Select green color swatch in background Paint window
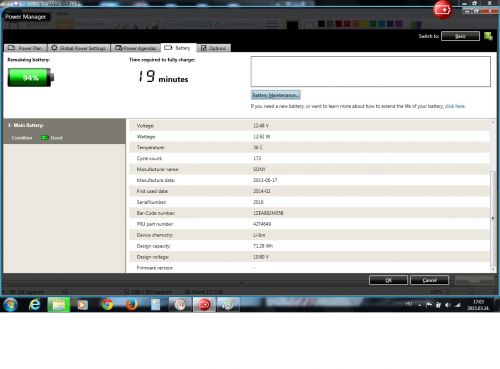 point(373,24)
